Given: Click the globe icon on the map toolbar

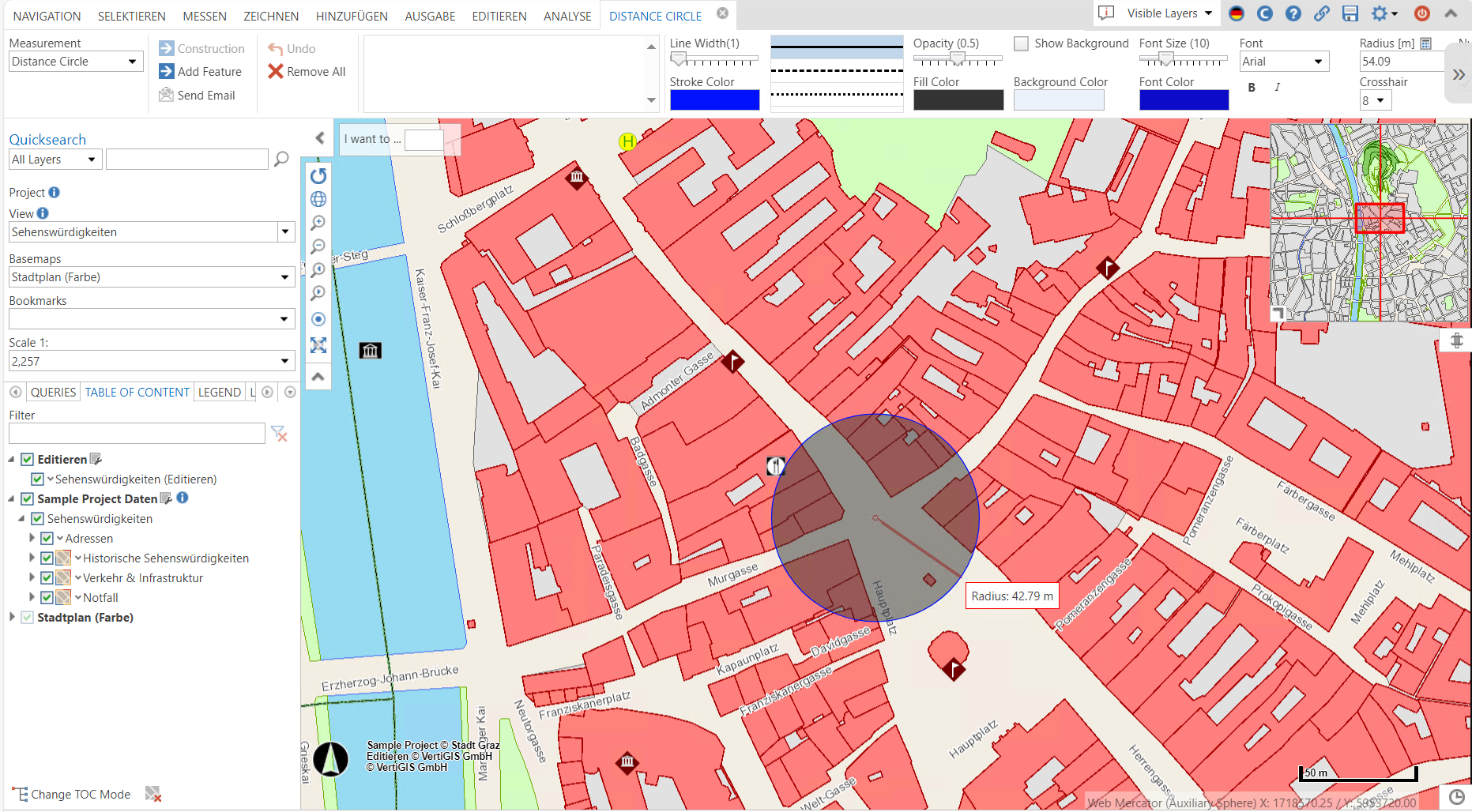Looking at the screenshot, I should (318, 199).
